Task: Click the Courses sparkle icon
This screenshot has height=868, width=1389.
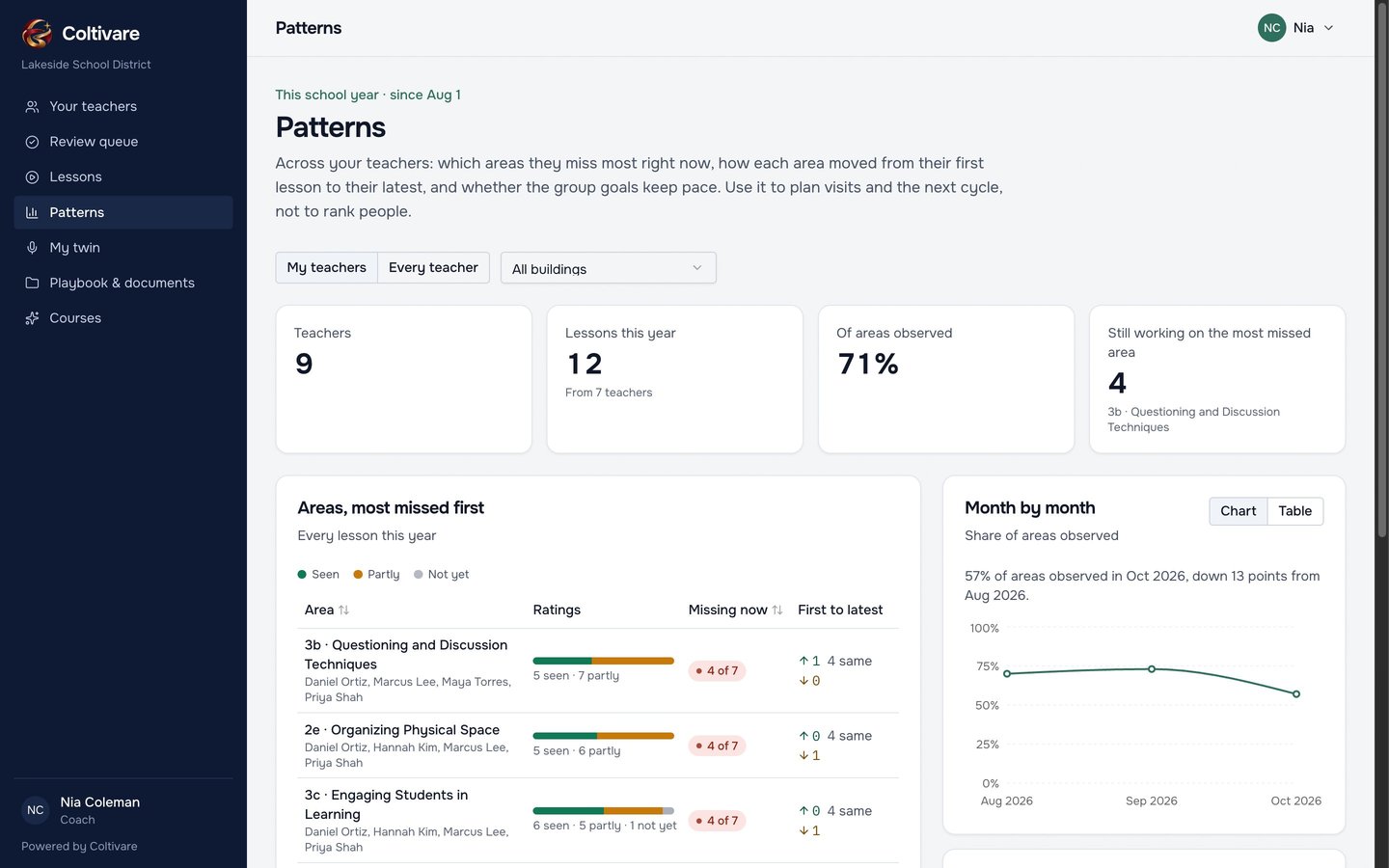Action: (x=32, y=318)
